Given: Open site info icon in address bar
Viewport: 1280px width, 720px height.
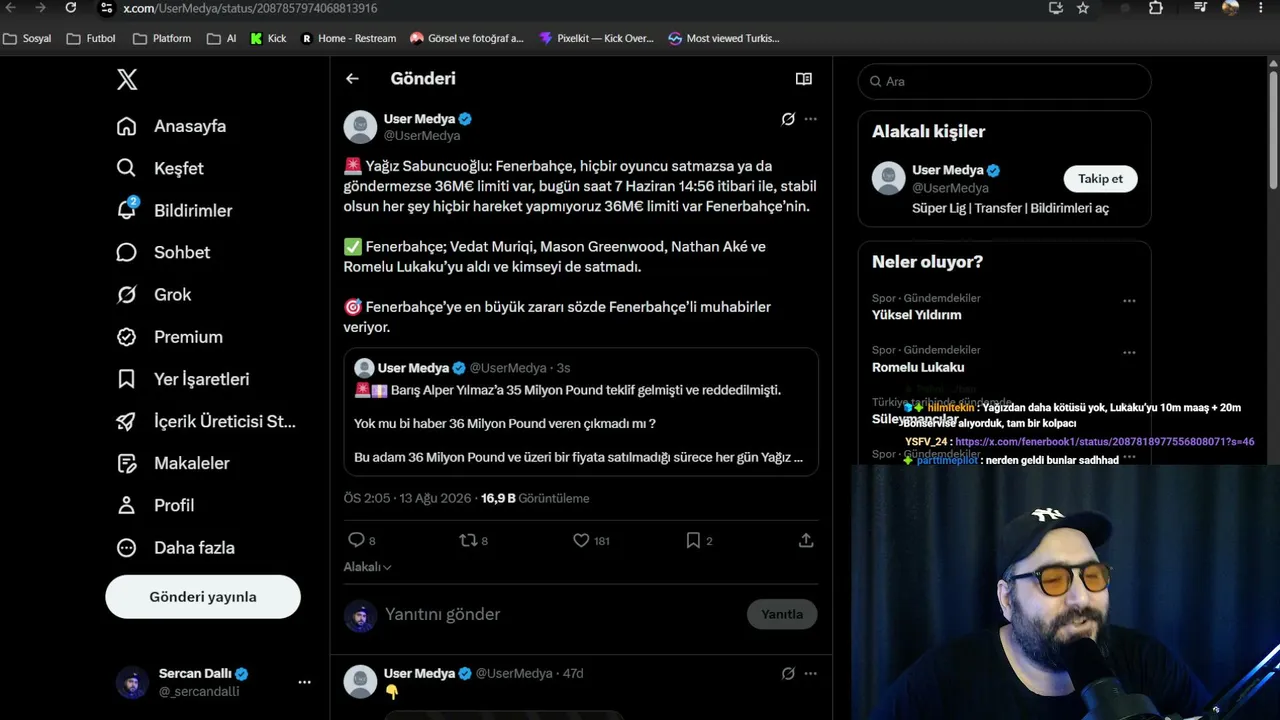Looking at the screenshot, I should pyautogui.click(x=106, y=8).
